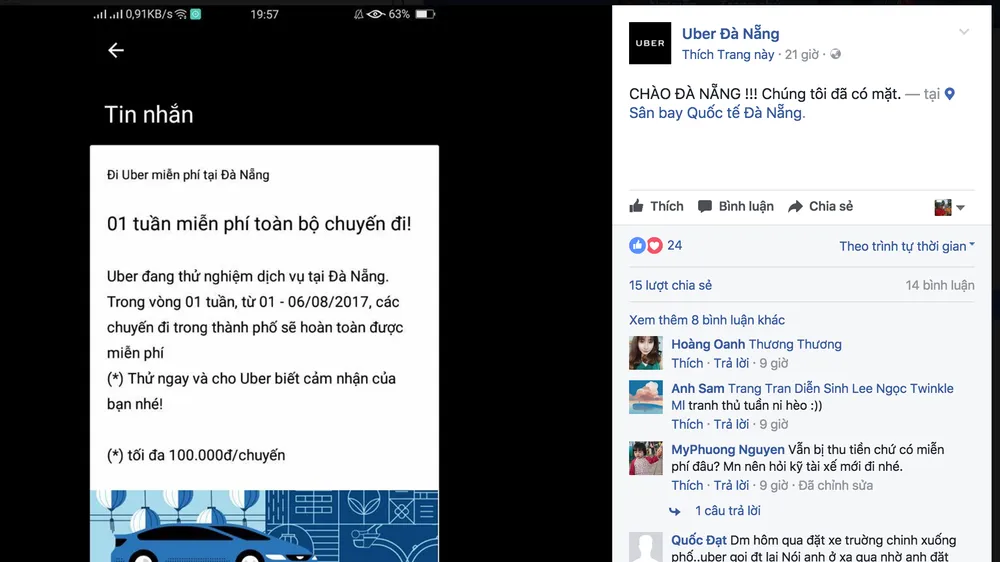Click Thích Trang này link
The width and height of the screenshot is (1000, 562).
728,55
